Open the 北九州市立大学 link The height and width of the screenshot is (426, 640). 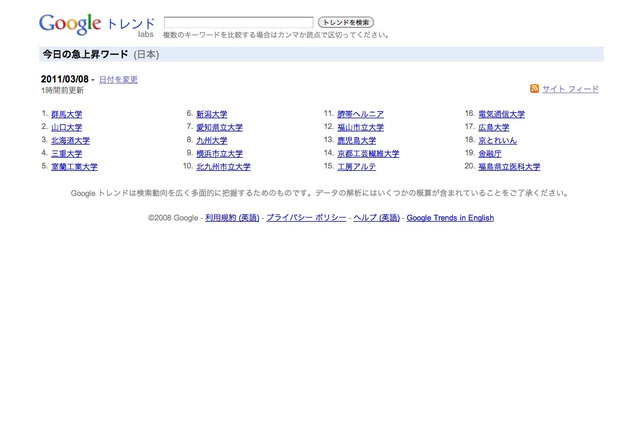point(223,167)
